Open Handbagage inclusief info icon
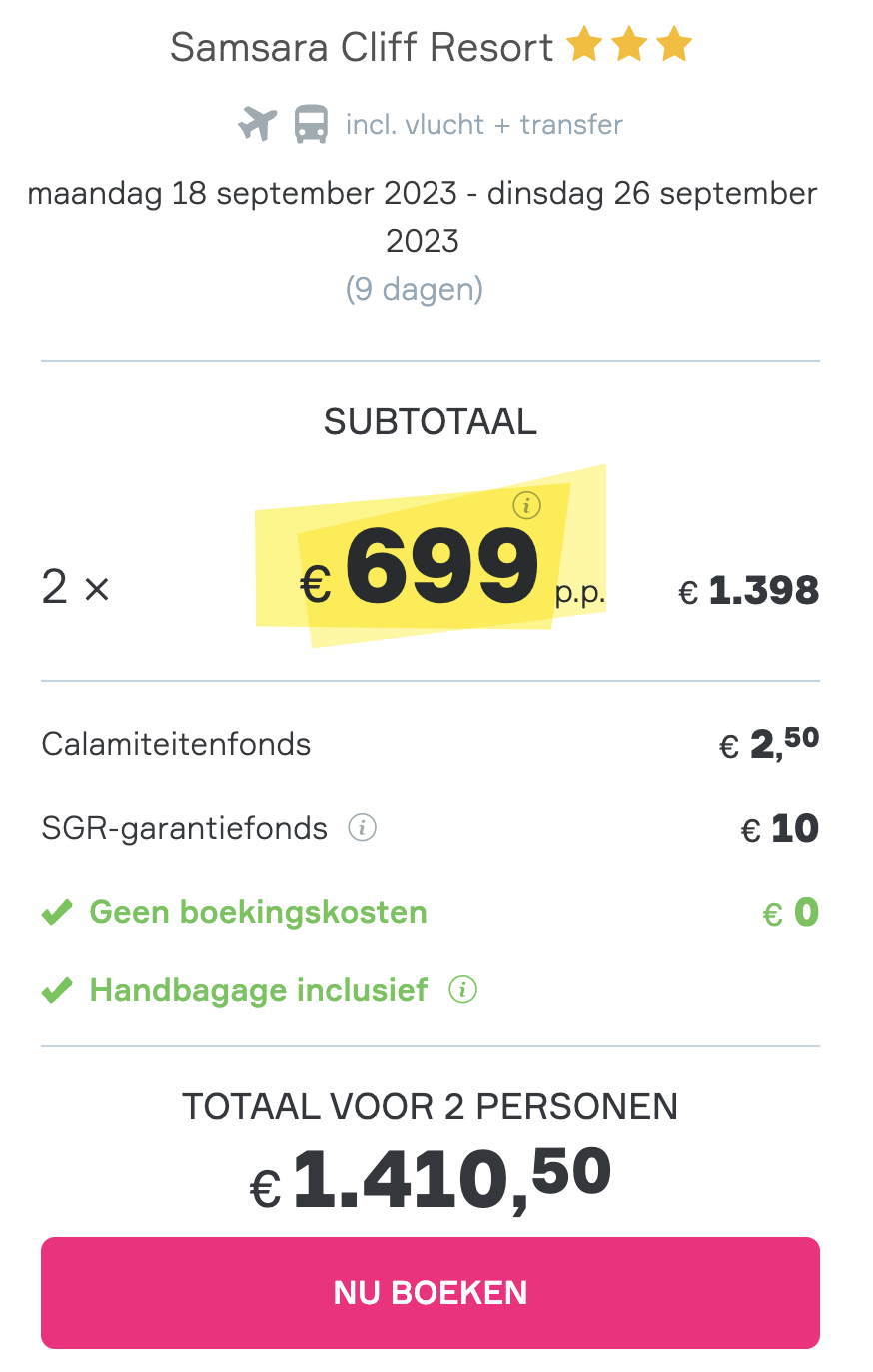The height and width of the screenshot is (1372, 873). coord(462,990)
